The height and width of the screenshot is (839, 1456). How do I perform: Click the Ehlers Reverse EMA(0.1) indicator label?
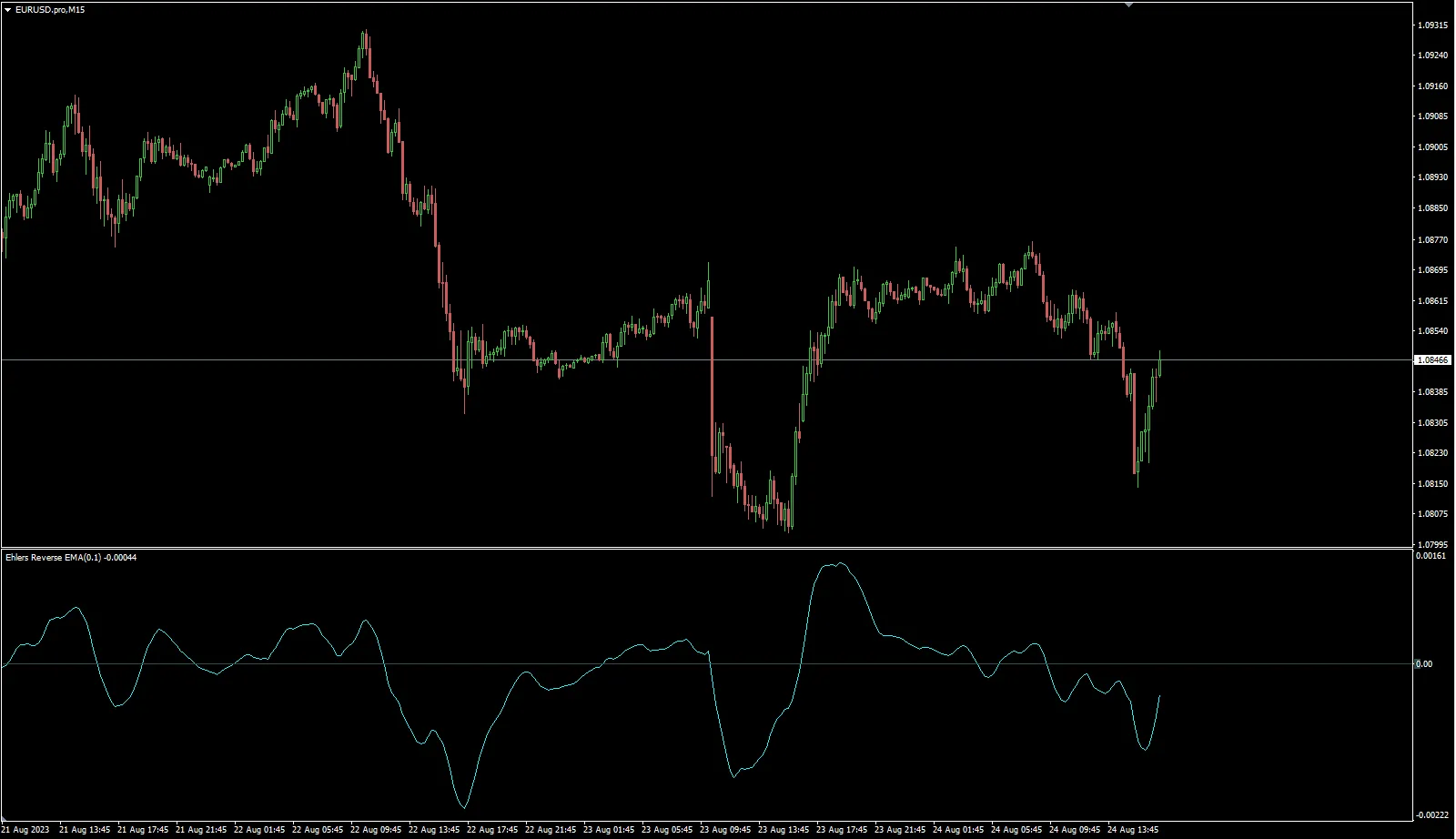[70, 557]
